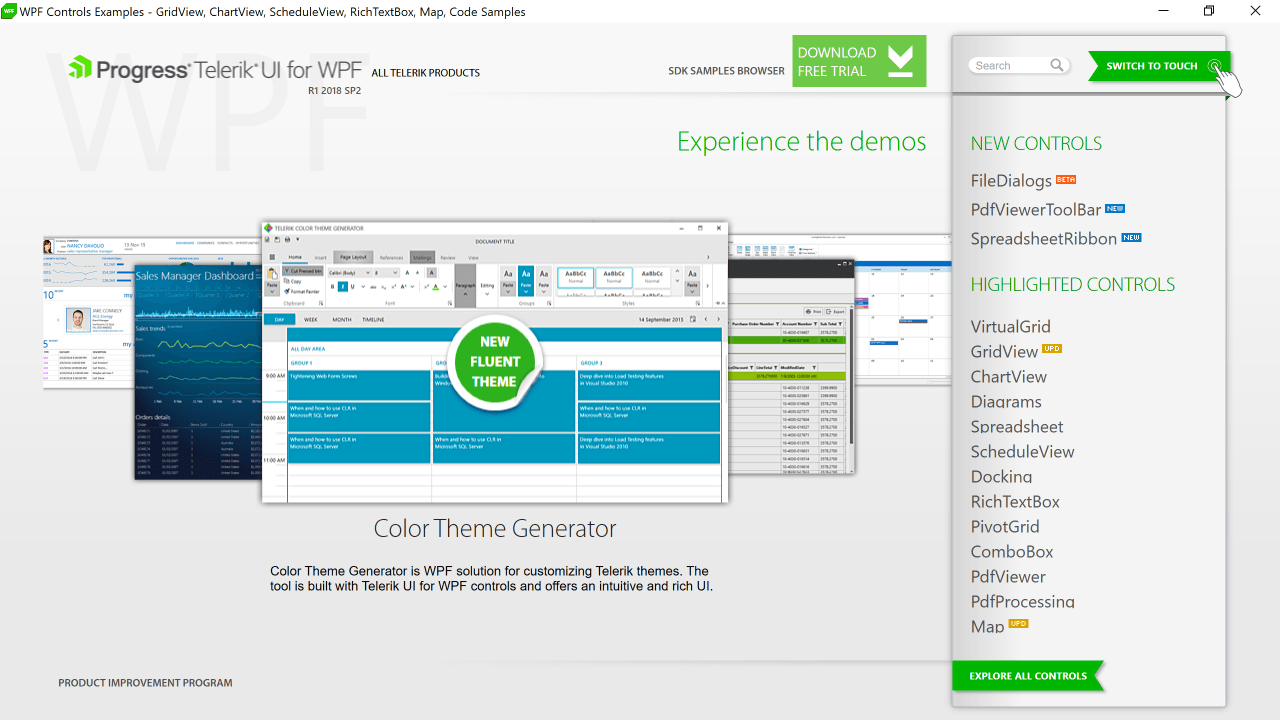Open the RichTextBox control

tap(1015, 501)
